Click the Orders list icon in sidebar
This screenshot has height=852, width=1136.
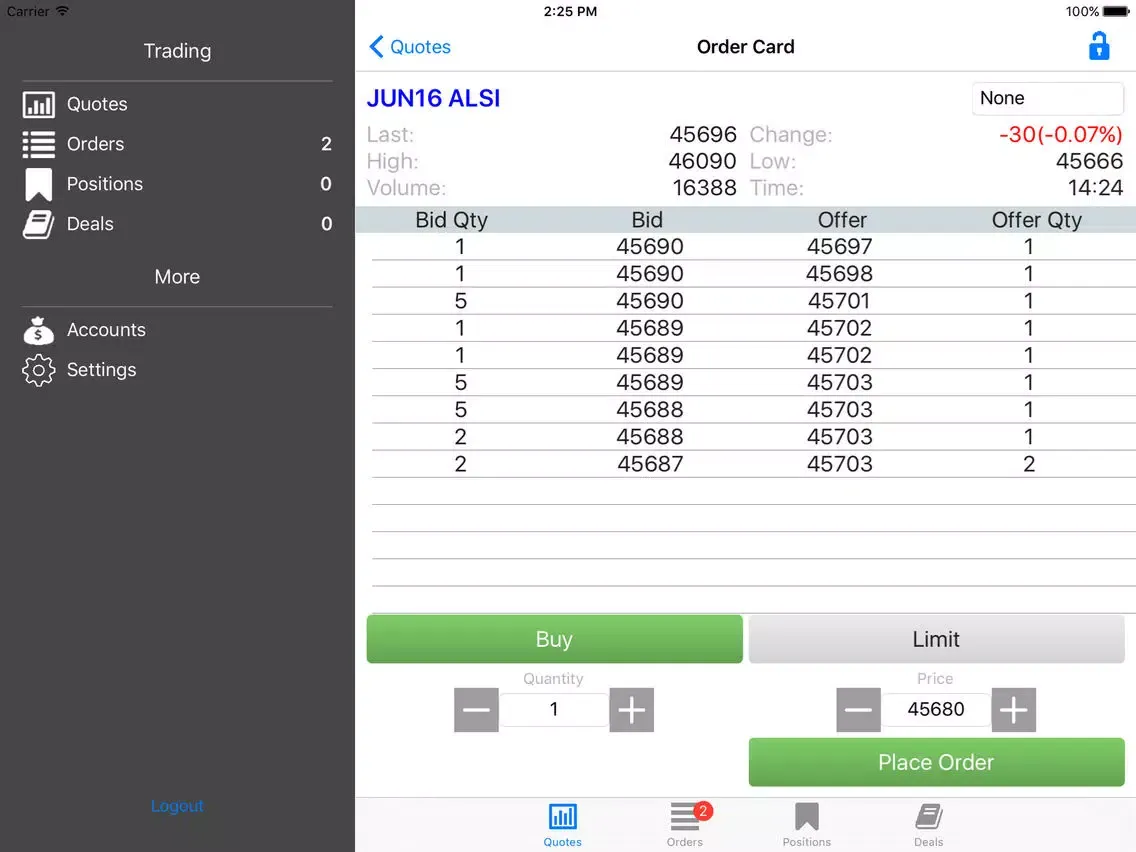pos(38,144)
